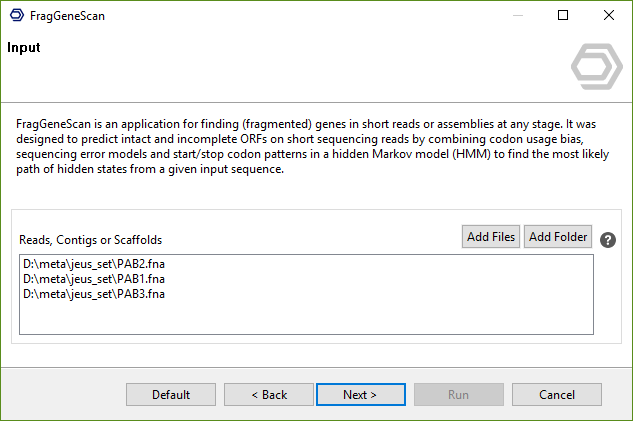
Task: Select PAB2.fna in the file list
Action: coord(93,265)
